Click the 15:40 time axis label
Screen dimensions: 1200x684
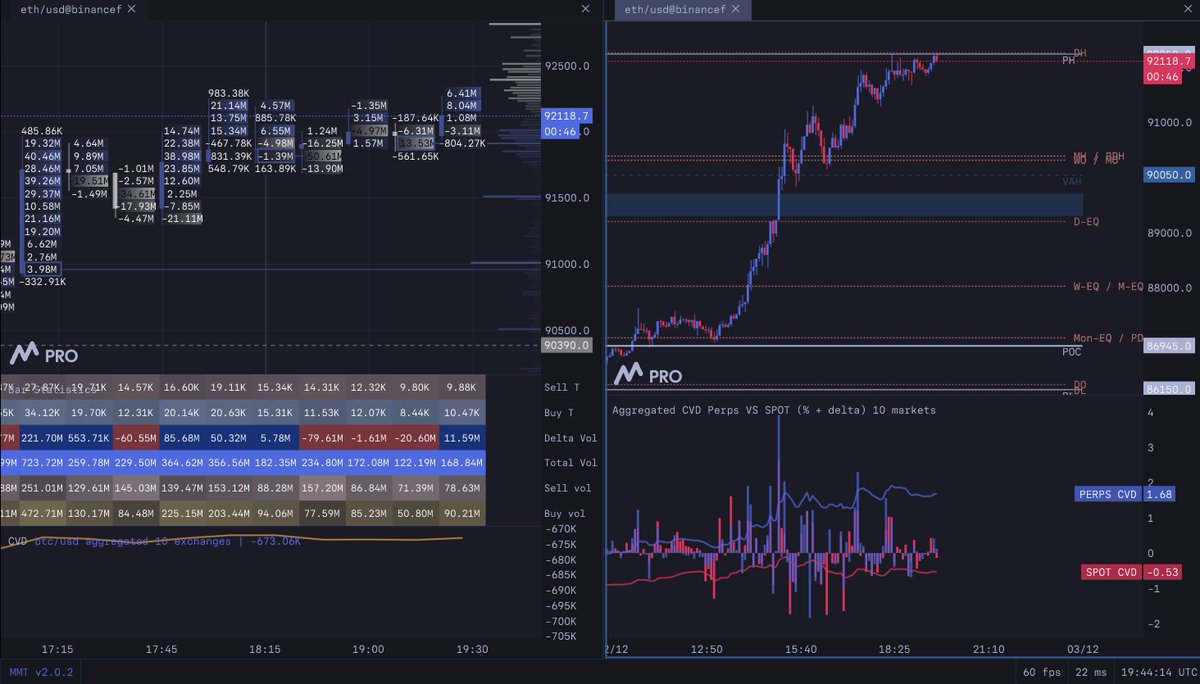[801, 649]
